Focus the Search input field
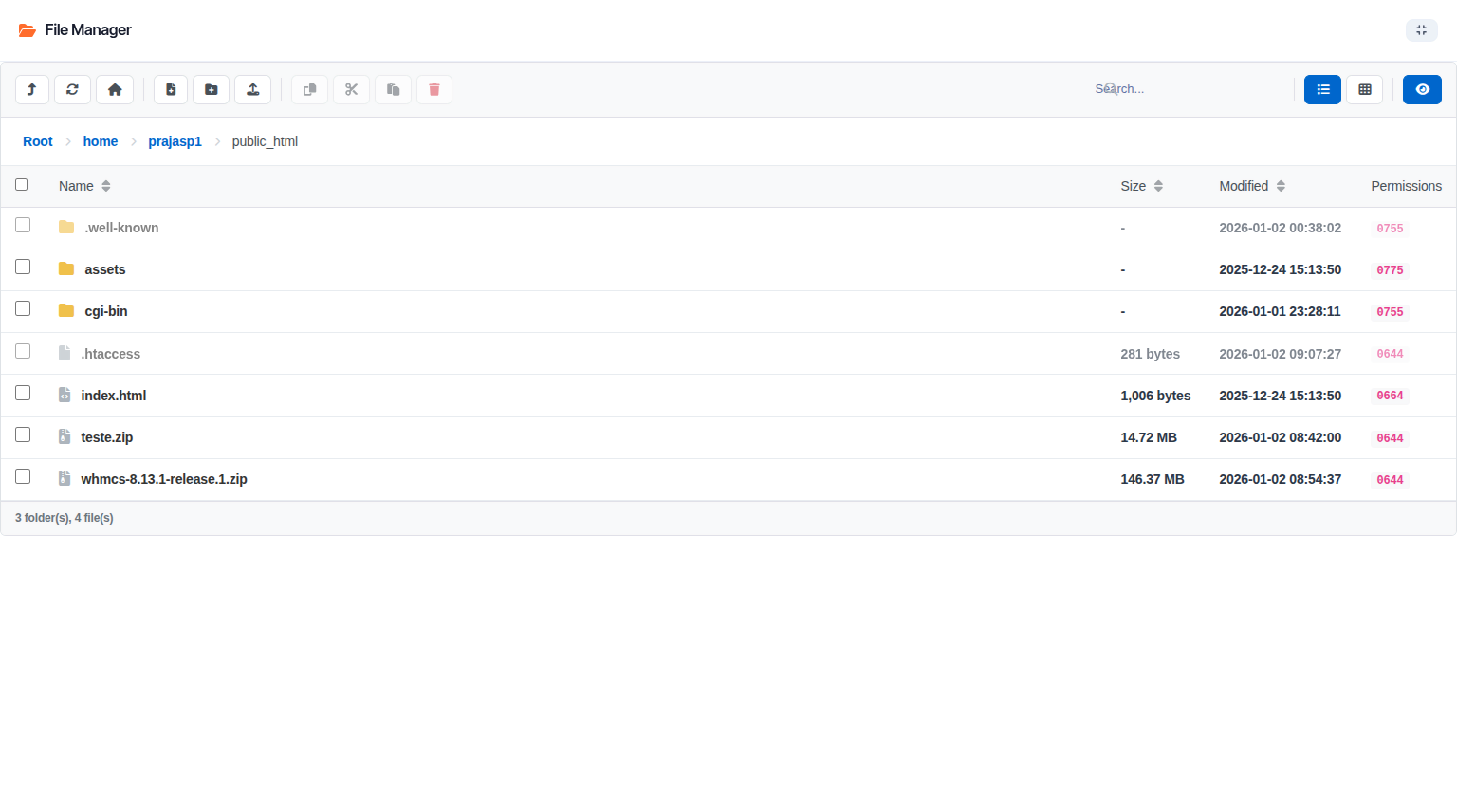 point(1186,89)
